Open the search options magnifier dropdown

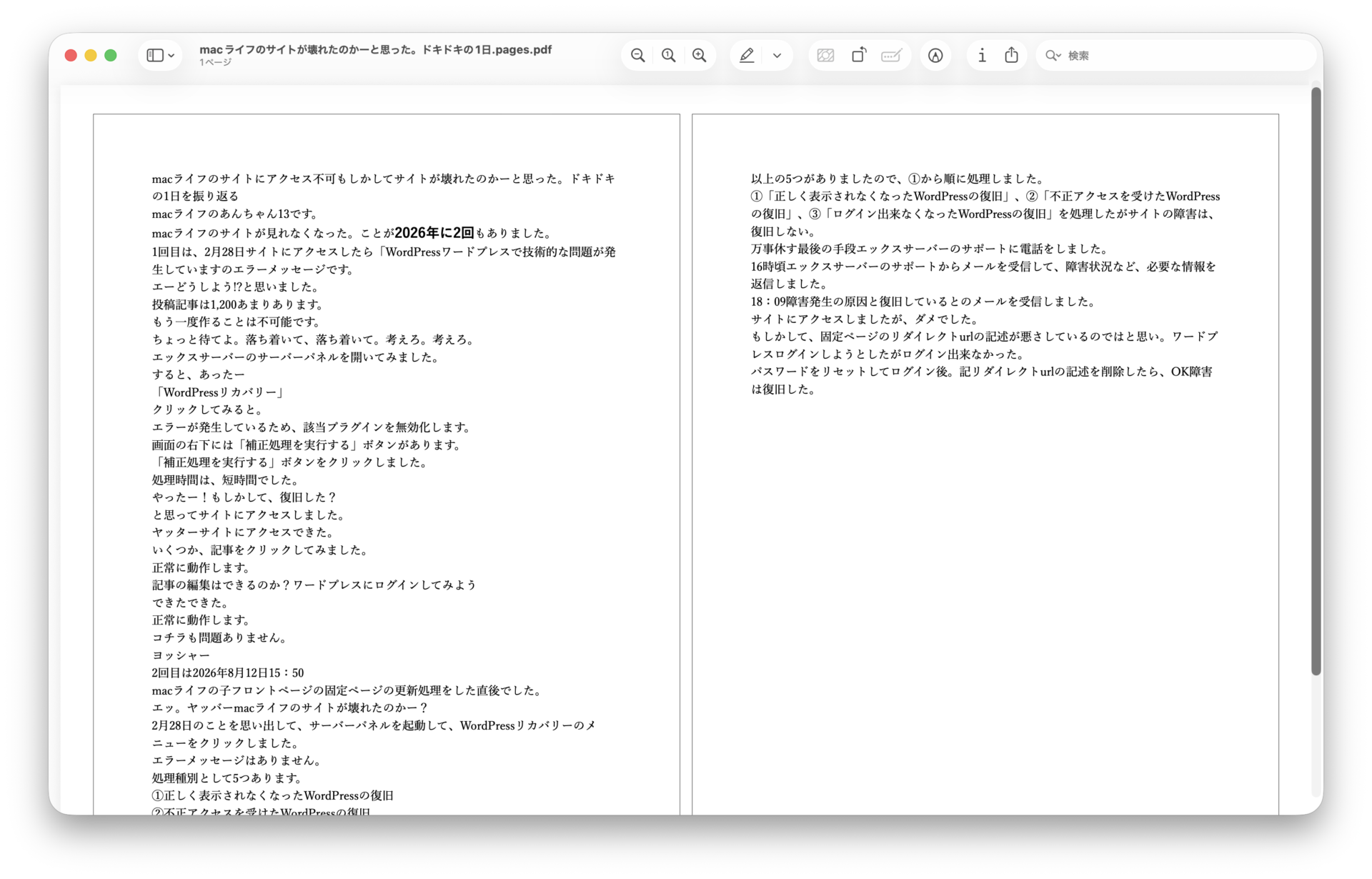1053,55
